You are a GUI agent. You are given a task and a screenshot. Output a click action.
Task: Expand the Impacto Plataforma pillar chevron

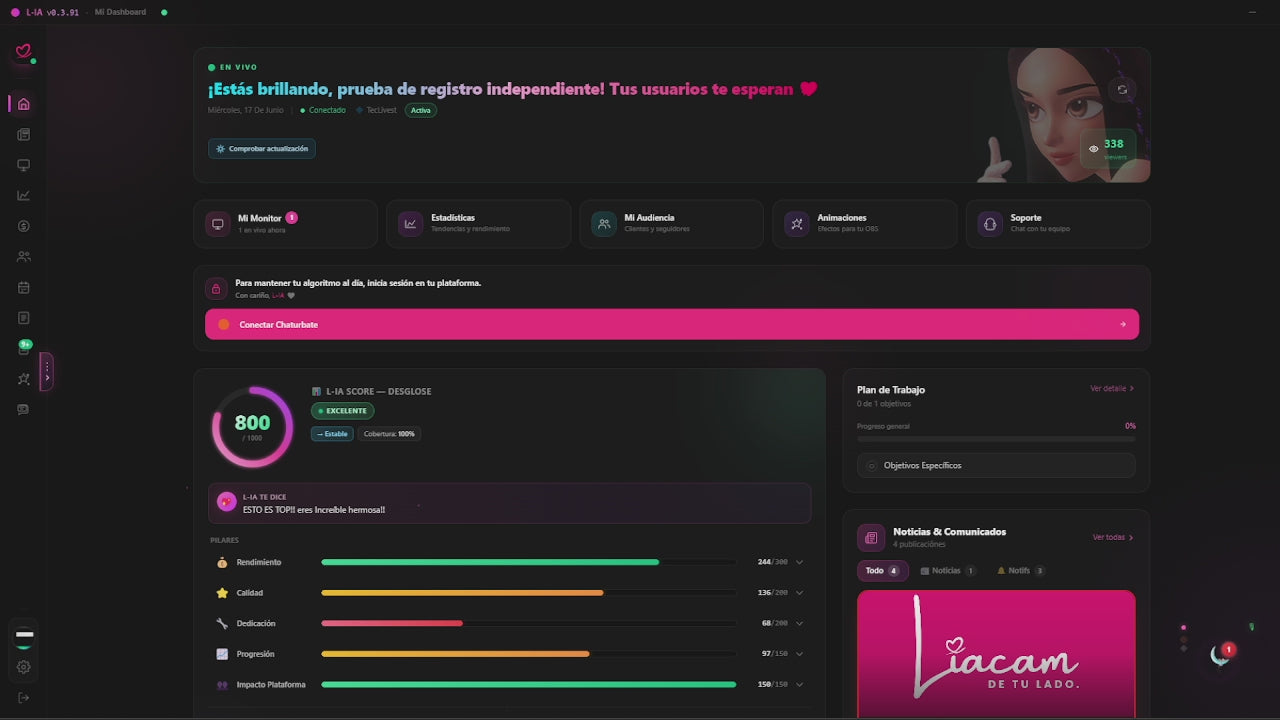[x=799, y=685]
